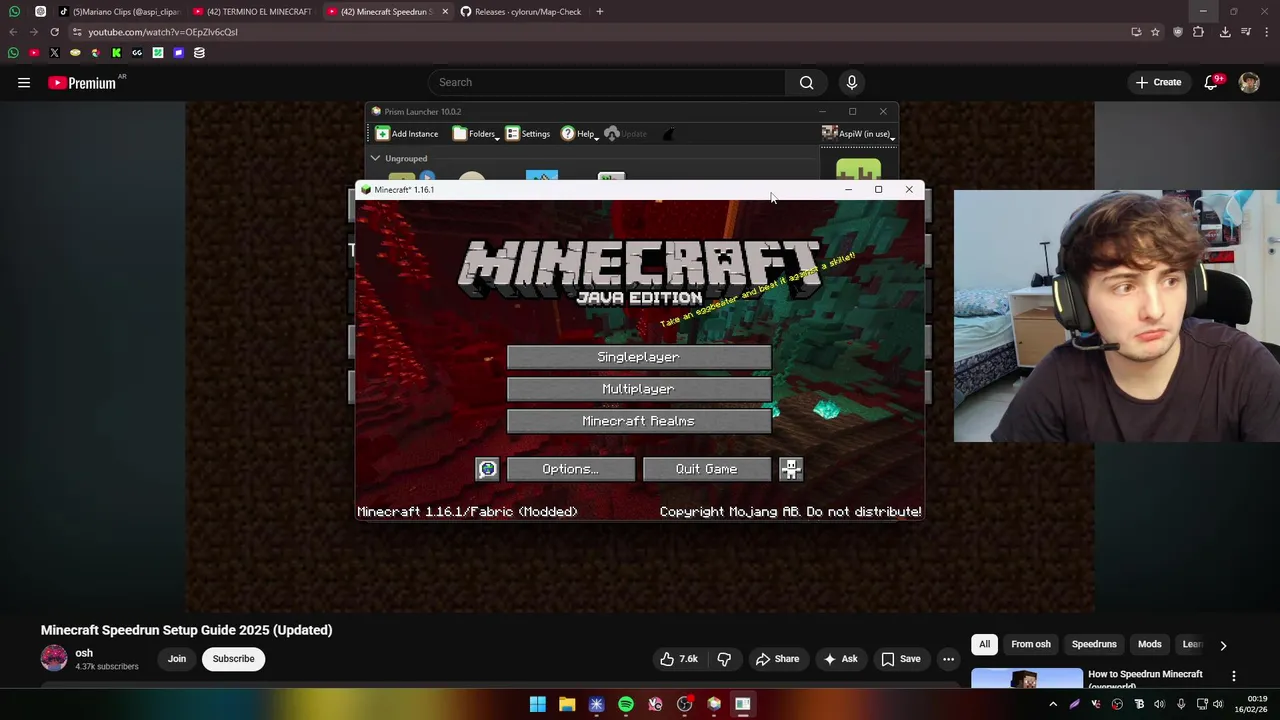Switch to Releases cylorun/Map-Check tab
This screenshot has height=720, width=1280.
pos(520,12)
